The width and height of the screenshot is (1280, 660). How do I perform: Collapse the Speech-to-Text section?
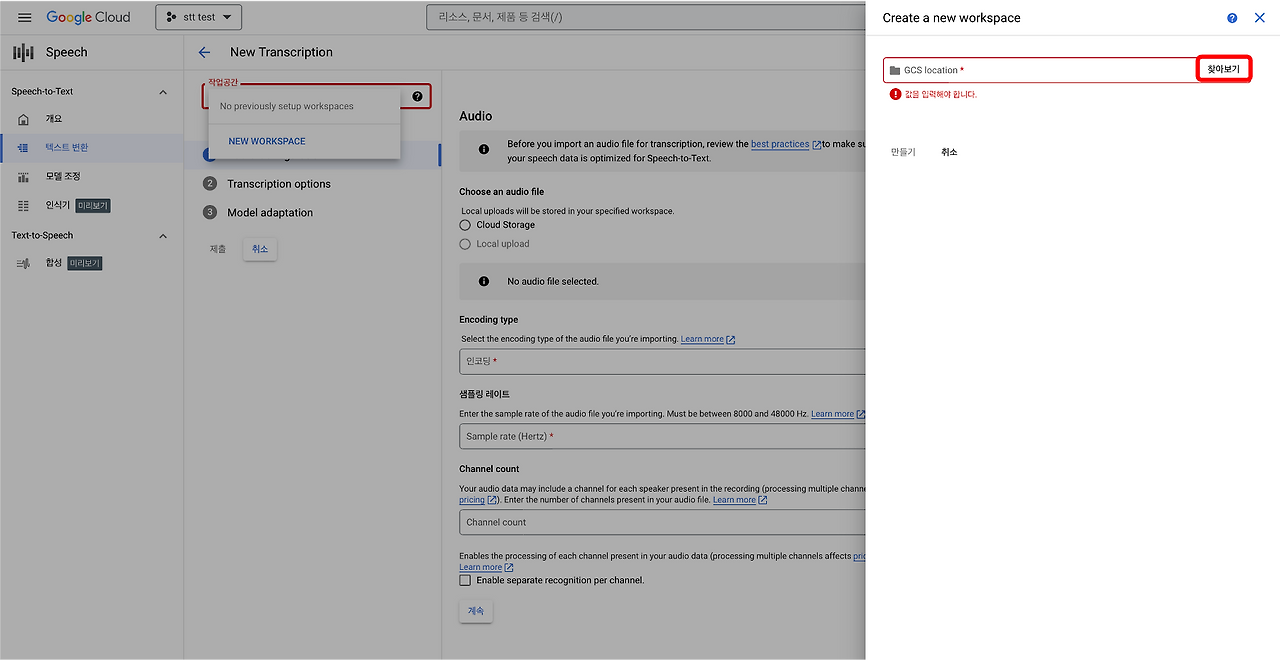tap(161, 90)
